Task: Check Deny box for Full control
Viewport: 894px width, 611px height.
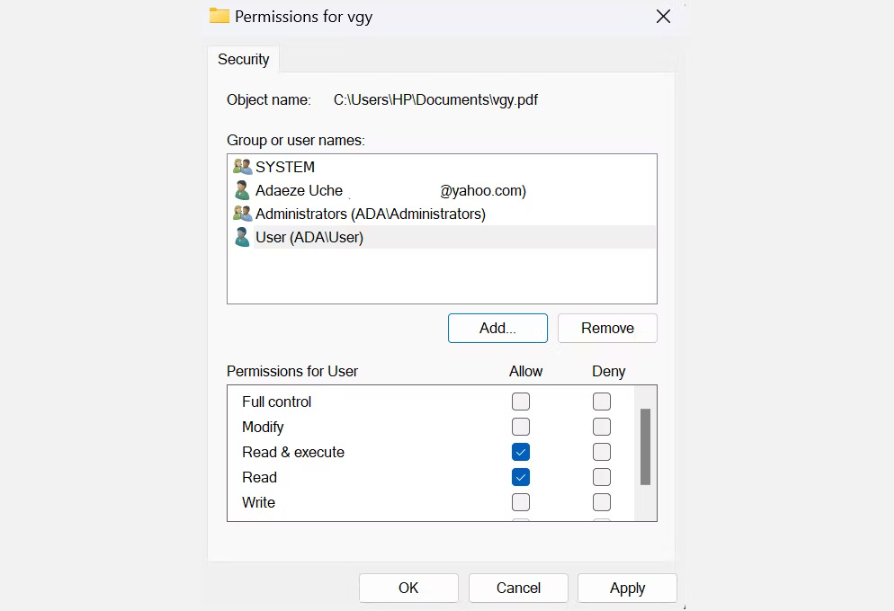Action: coord(601,402)
